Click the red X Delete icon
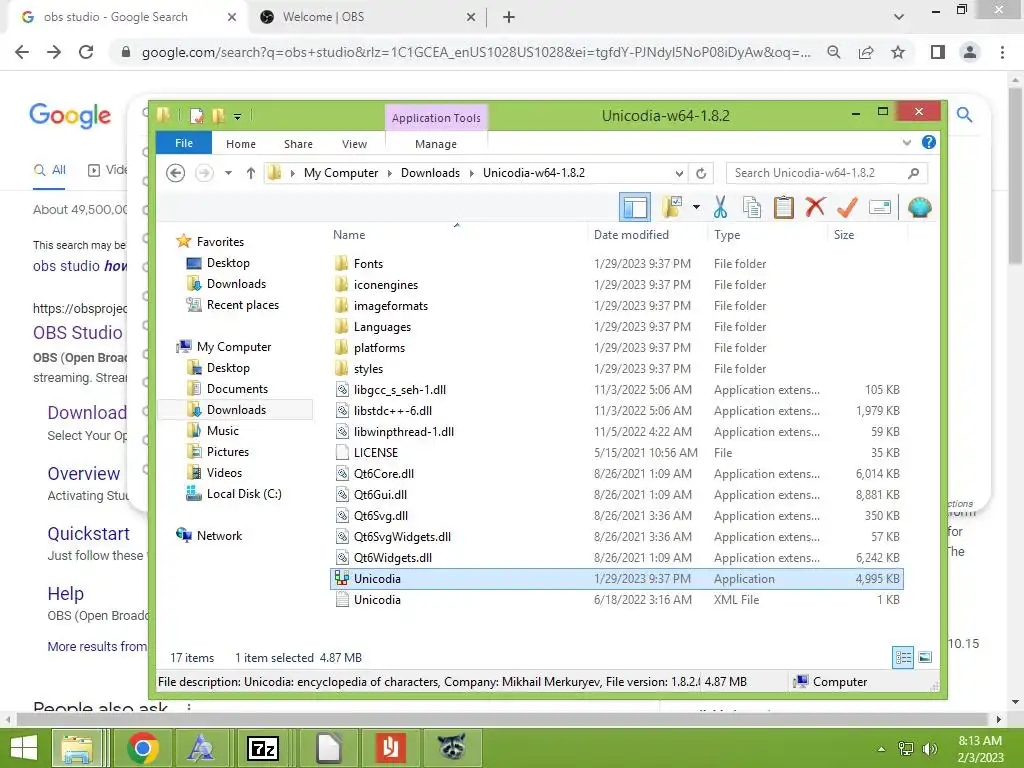The width and height of the screenshot is (1024, 768). (x=815, y=208)
